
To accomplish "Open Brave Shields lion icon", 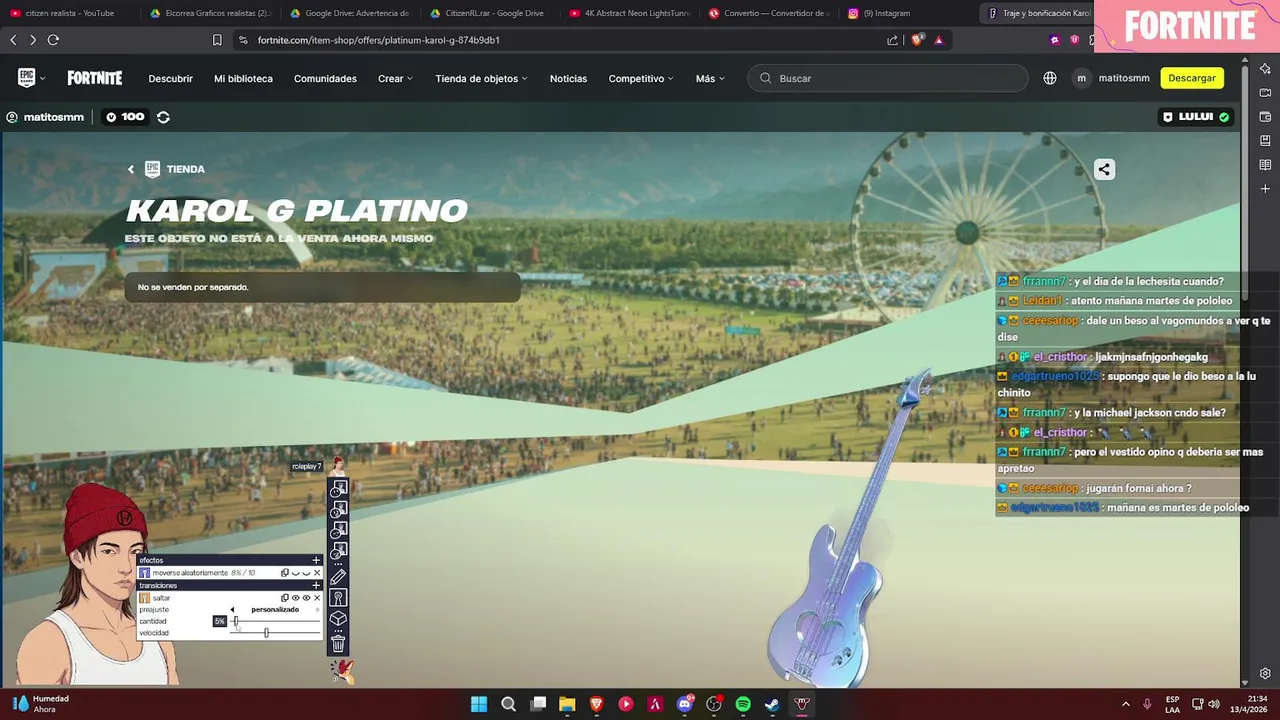I will 917,40.
